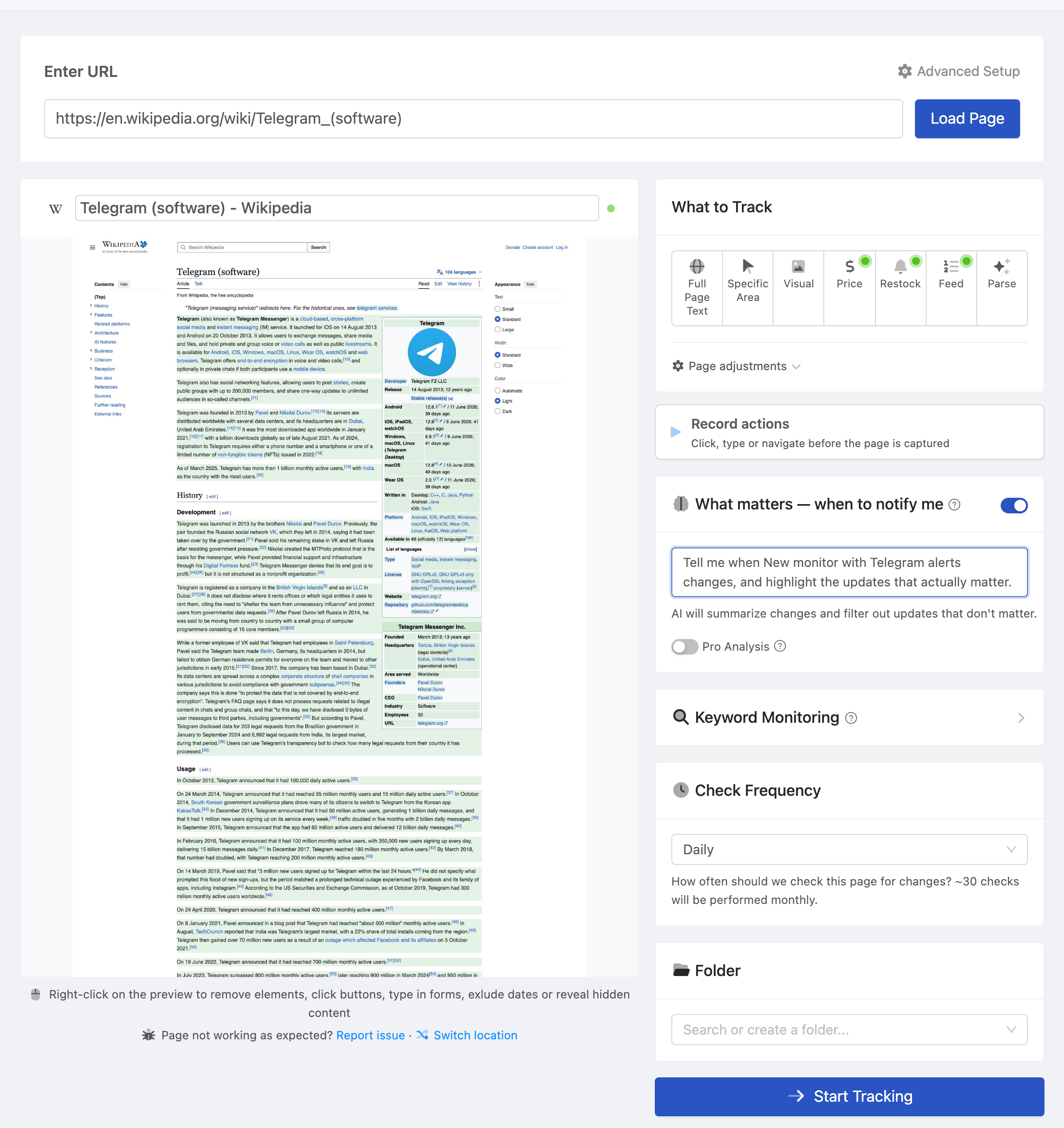Click the Switch location link

click(475, 1035)
